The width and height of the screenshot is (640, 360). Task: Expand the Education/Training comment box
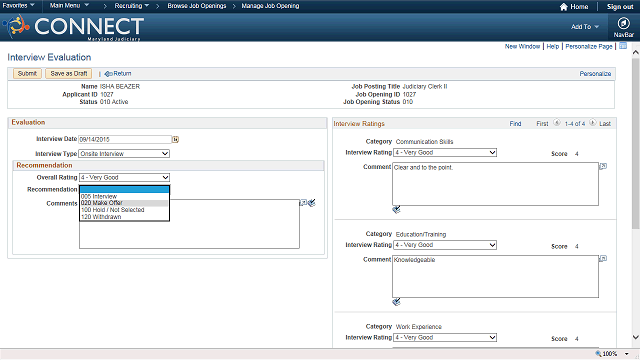pos(603,258)
